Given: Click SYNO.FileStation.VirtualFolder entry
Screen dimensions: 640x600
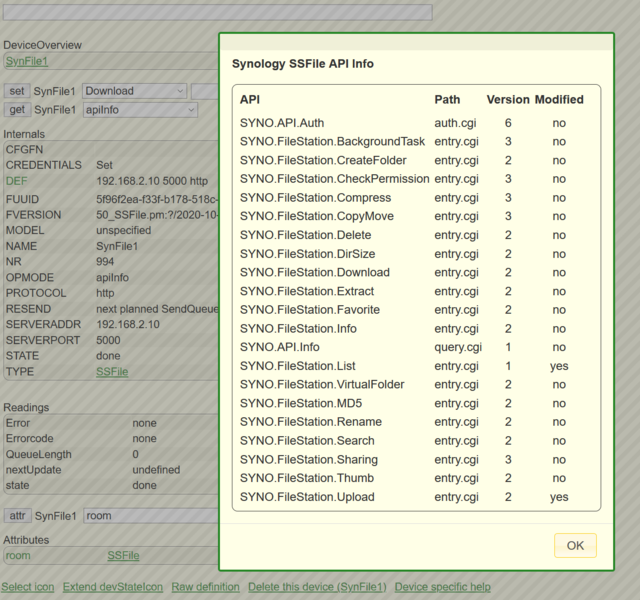Looking at the screenshot, I should (322, 384).
